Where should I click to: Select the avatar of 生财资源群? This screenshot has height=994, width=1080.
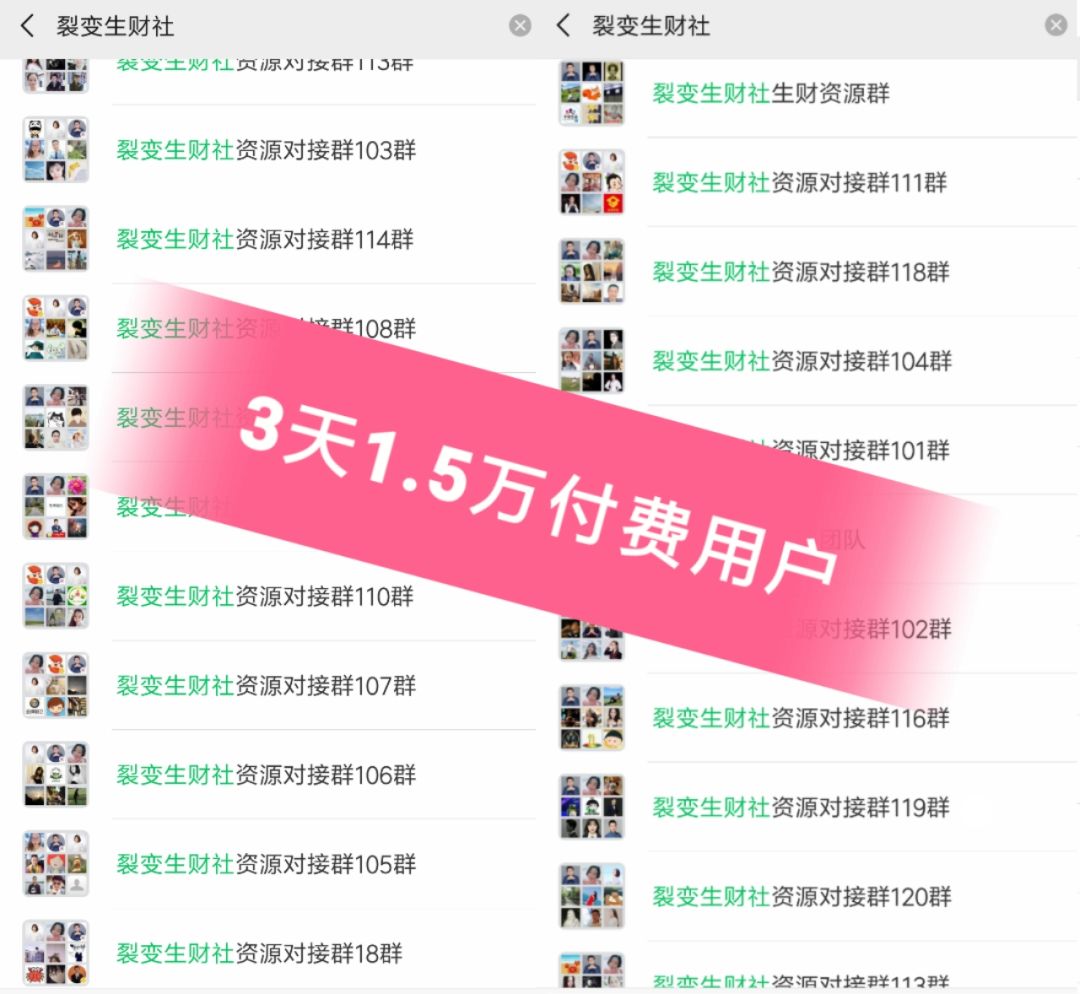(592, 93)
